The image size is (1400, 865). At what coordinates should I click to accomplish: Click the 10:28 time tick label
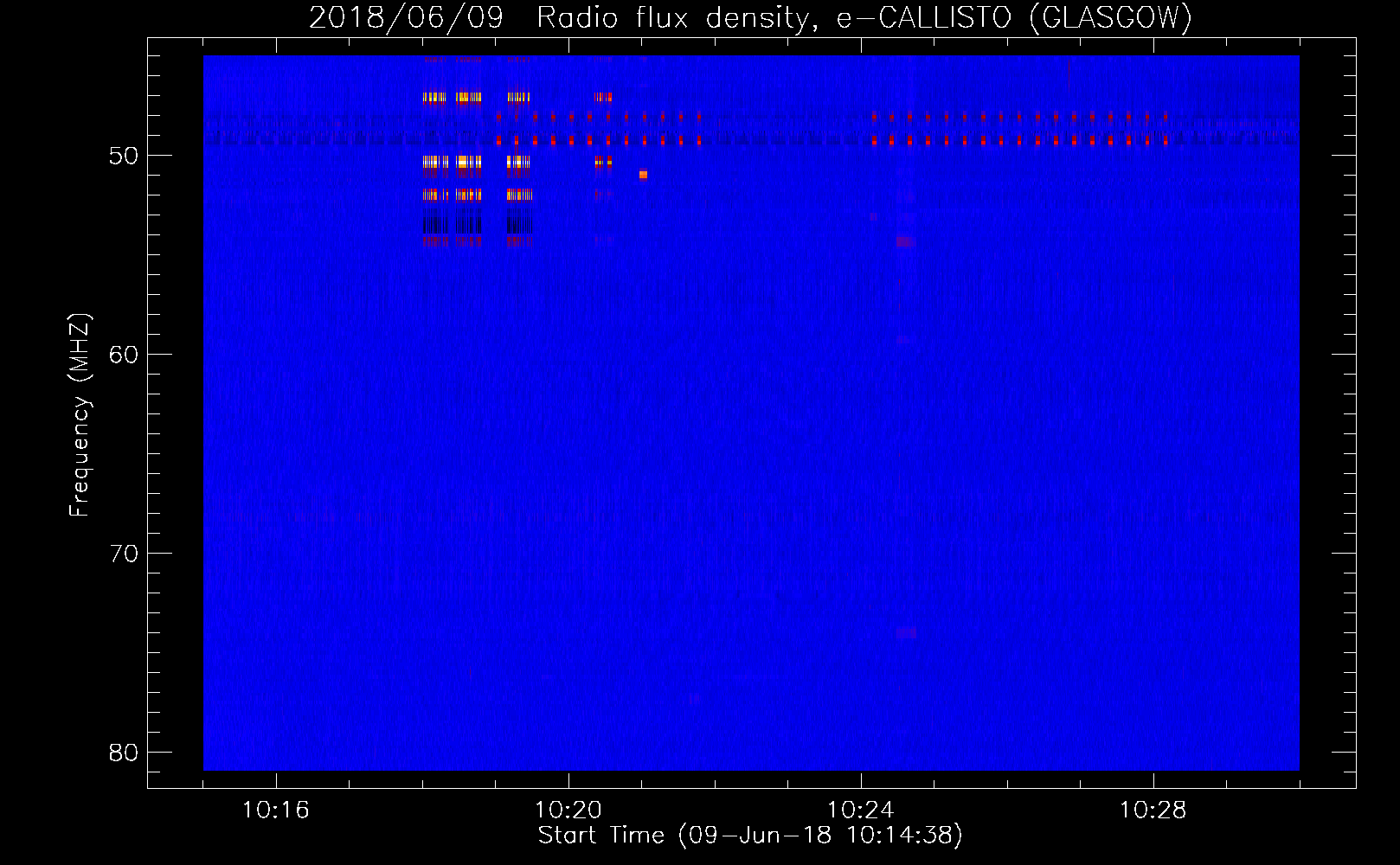coord(1153,811)
